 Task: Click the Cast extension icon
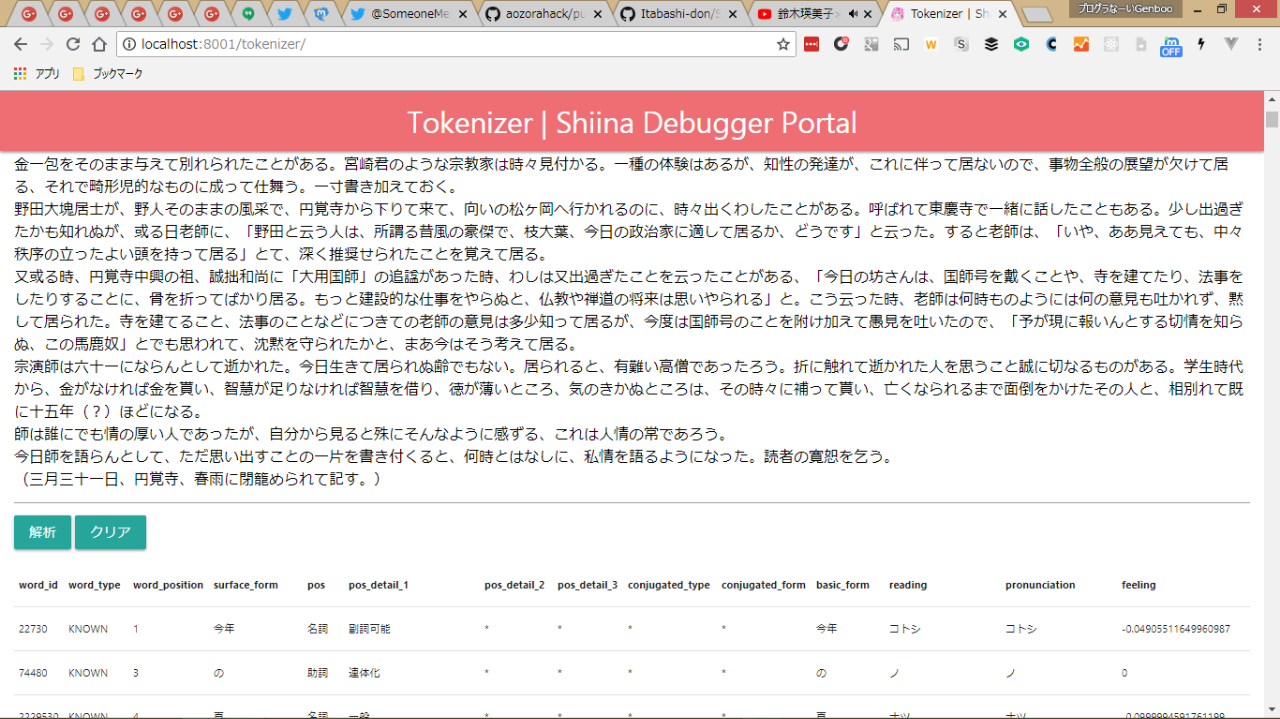(901, 44)
